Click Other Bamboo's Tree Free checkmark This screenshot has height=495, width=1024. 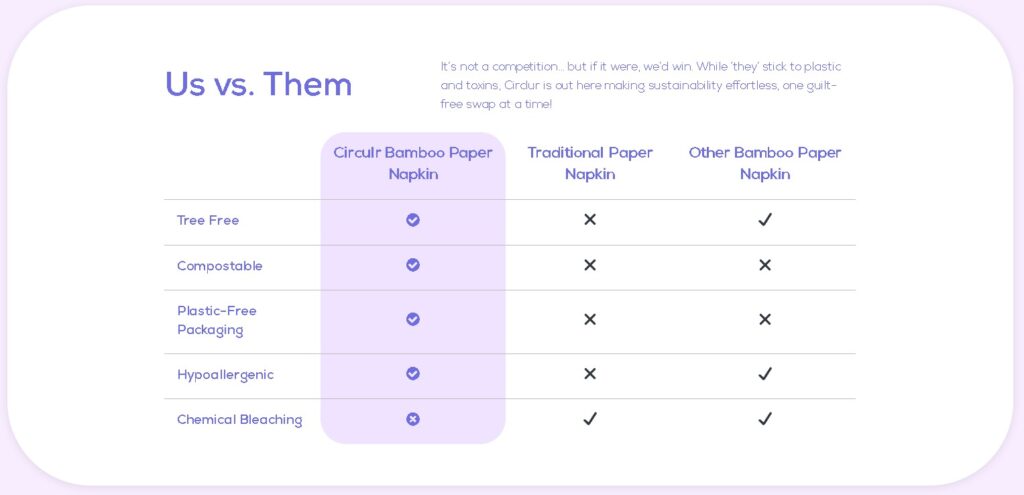pyautogui.click(x=765, y=220)
